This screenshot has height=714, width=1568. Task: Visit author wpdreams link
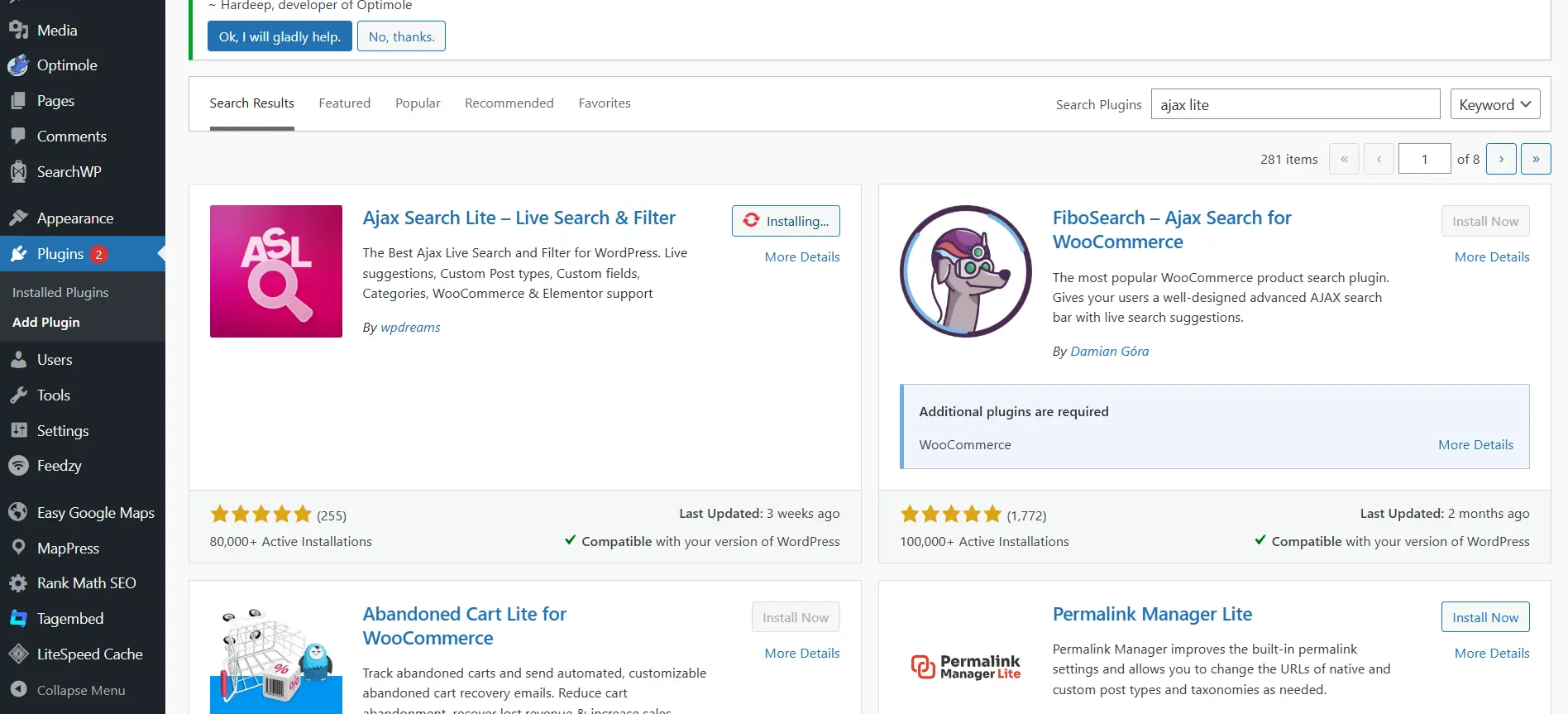(410, 328)
